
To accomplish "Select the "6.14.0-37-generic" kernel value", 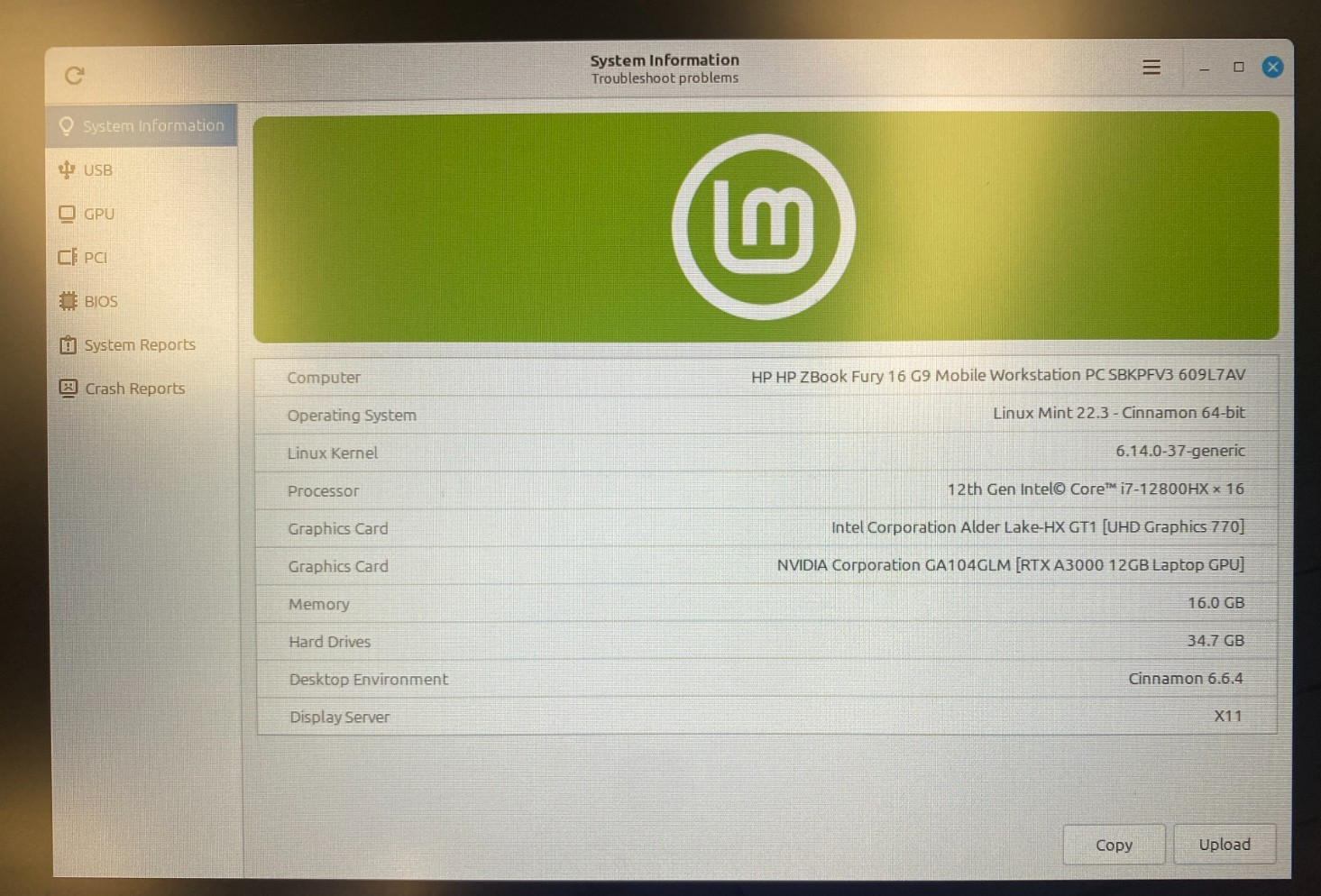I will coord(1180,451).
